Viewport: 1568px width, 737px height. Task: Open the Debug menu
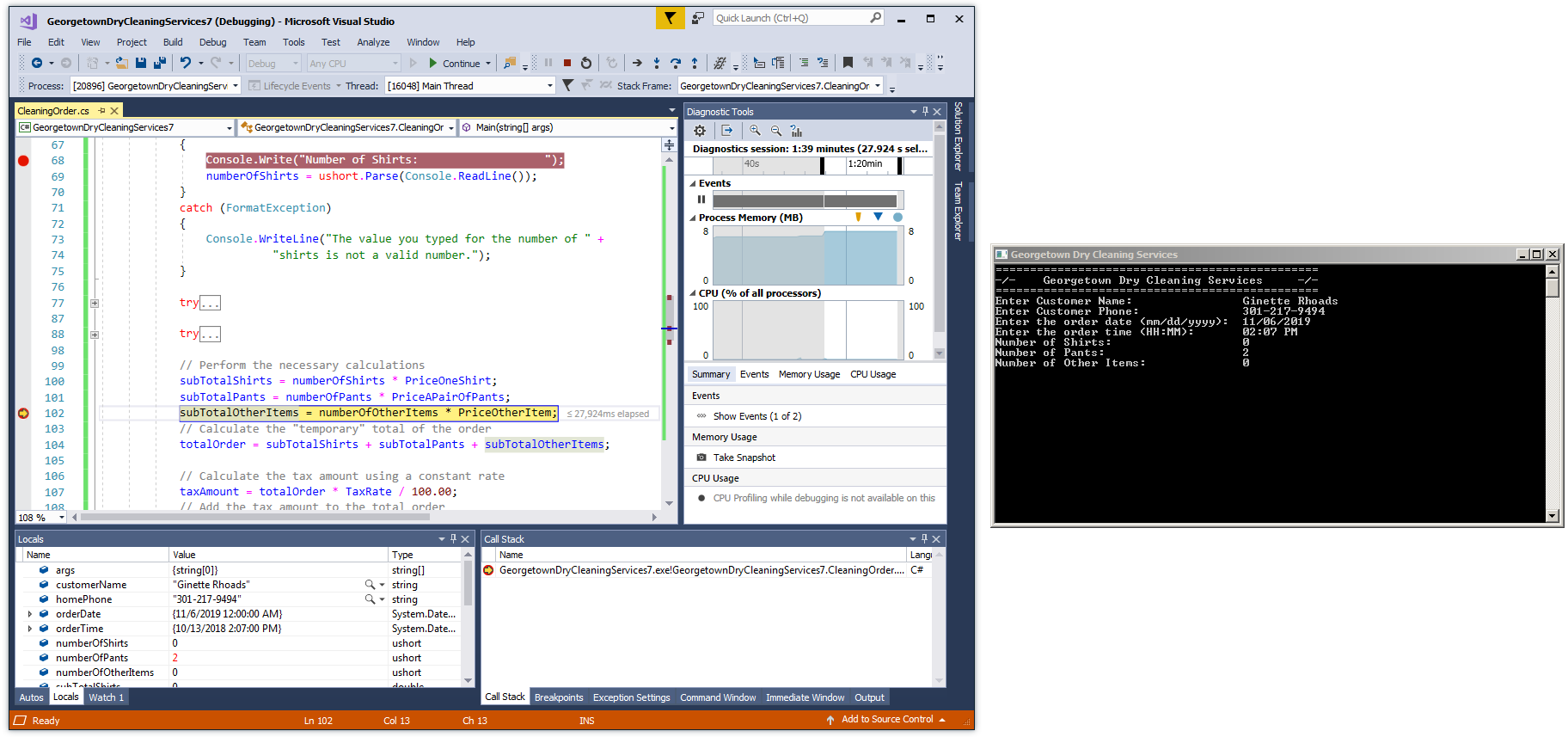[x=212, y=42]
